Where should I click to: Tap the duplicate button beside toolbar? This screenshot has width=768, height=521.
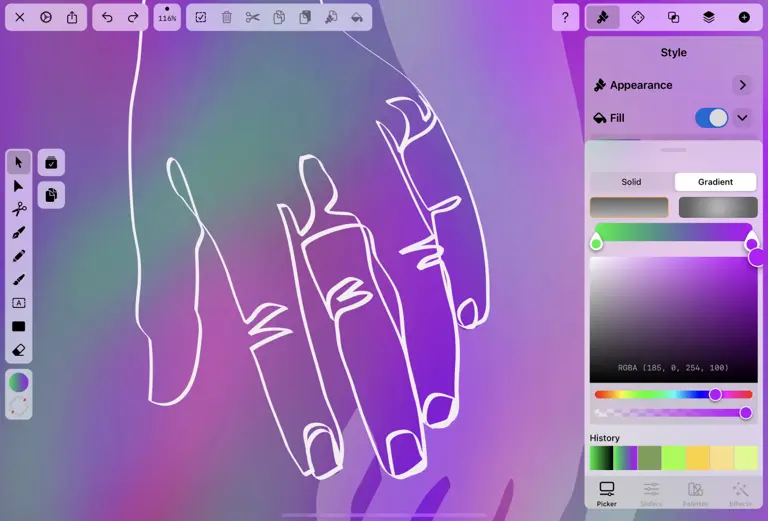pos(51,195)
